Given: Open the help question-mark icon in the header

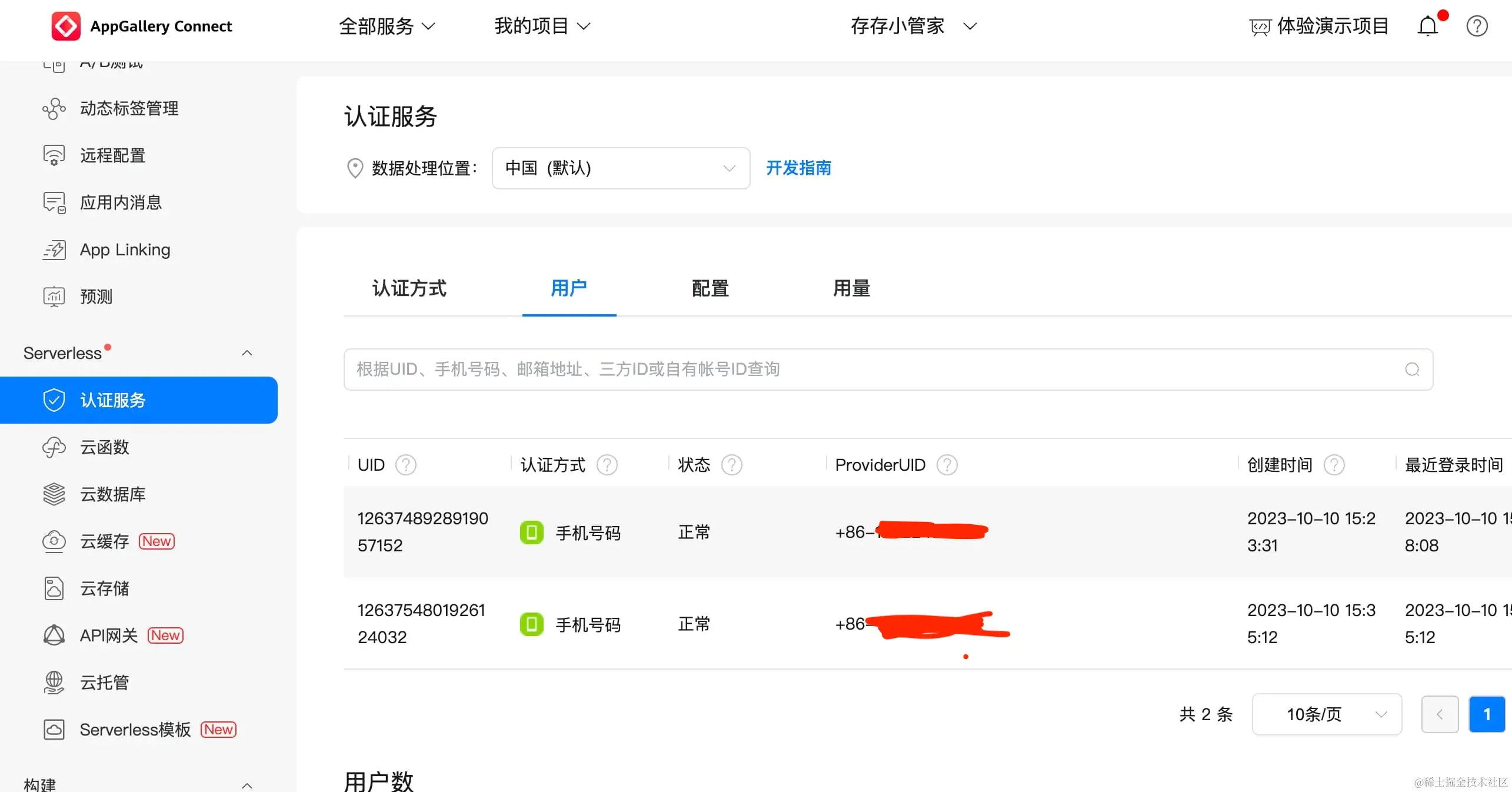Looking at the screenshot, I should point(1477,26).
